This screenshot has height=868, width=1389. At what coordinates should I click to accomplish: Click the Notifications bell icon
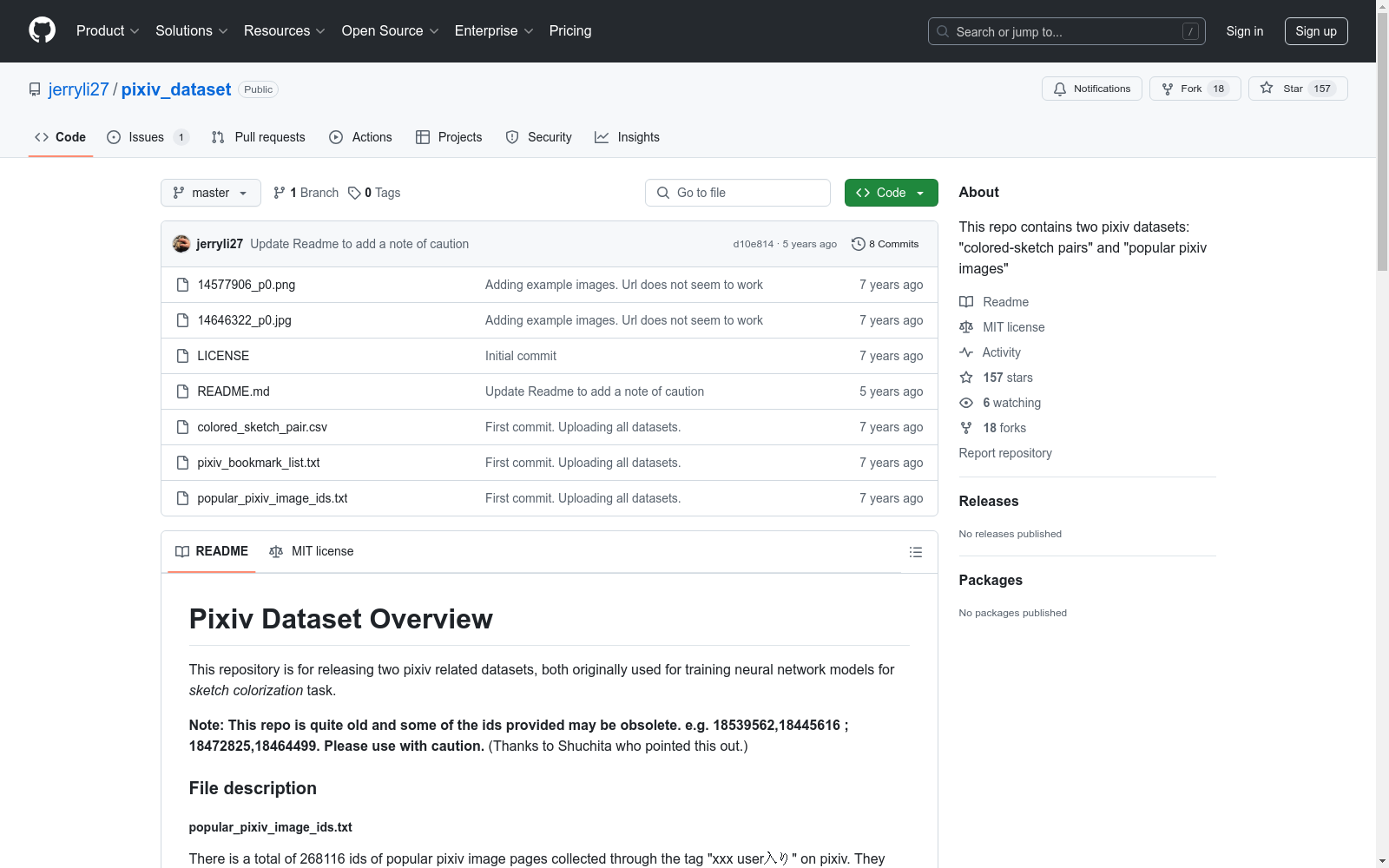1060,89
